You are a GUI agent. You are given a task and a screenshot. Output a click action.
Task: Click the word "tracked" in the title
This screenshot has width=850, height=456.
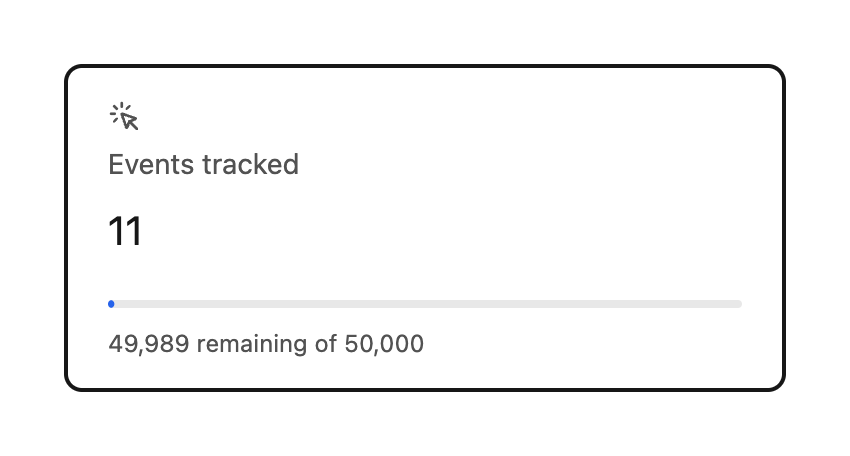[250, 164]
